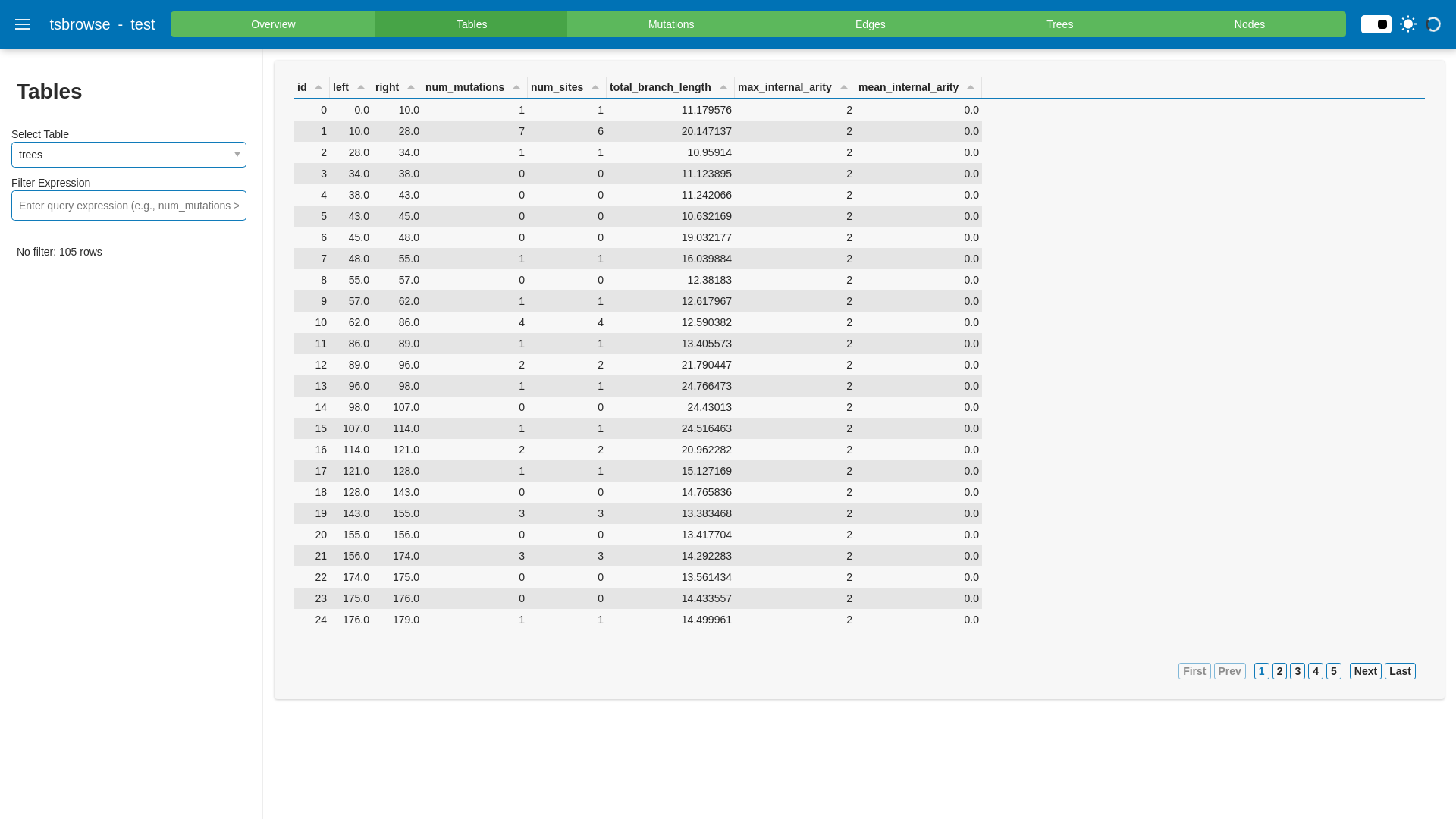Sort by mean_internal_arity column arrow
1456x819 pixels.
(x=971, y=88)
